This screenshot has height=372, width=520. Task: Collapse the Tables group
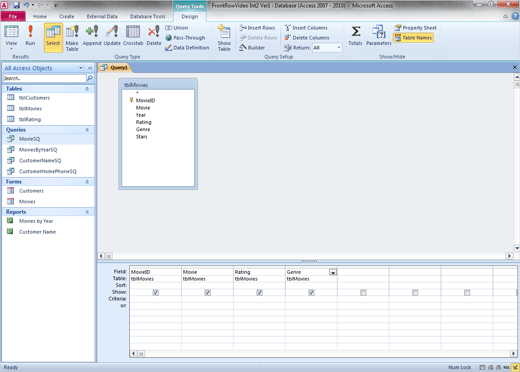click(87, 89)
